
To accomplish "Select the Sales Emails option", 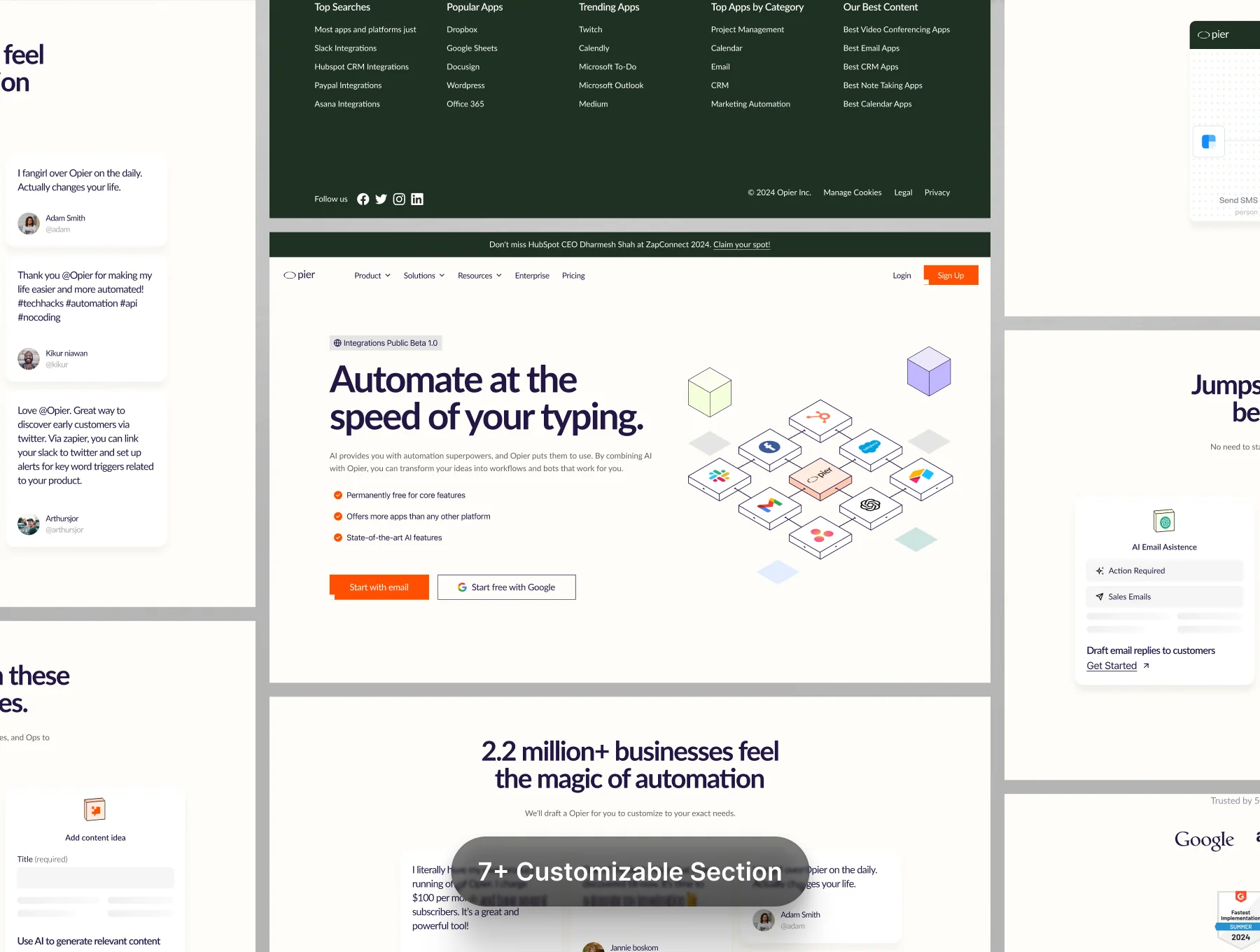I will click(x=1164, y=597).
